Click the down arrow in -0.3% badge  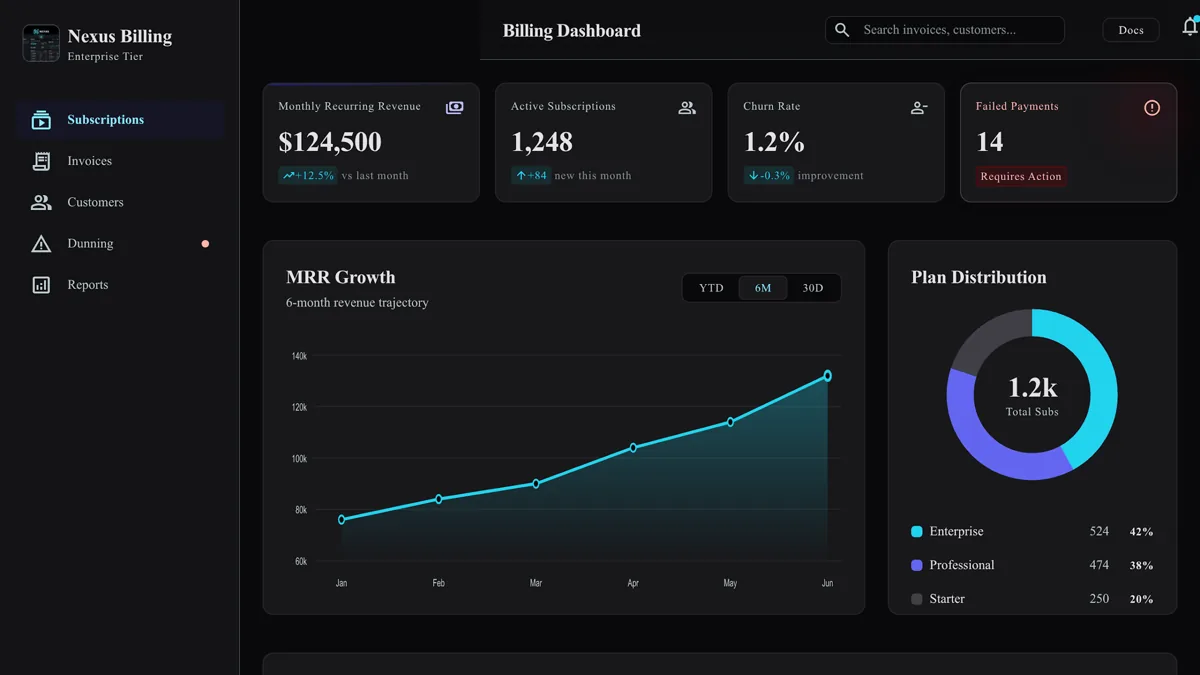point(753,176)
